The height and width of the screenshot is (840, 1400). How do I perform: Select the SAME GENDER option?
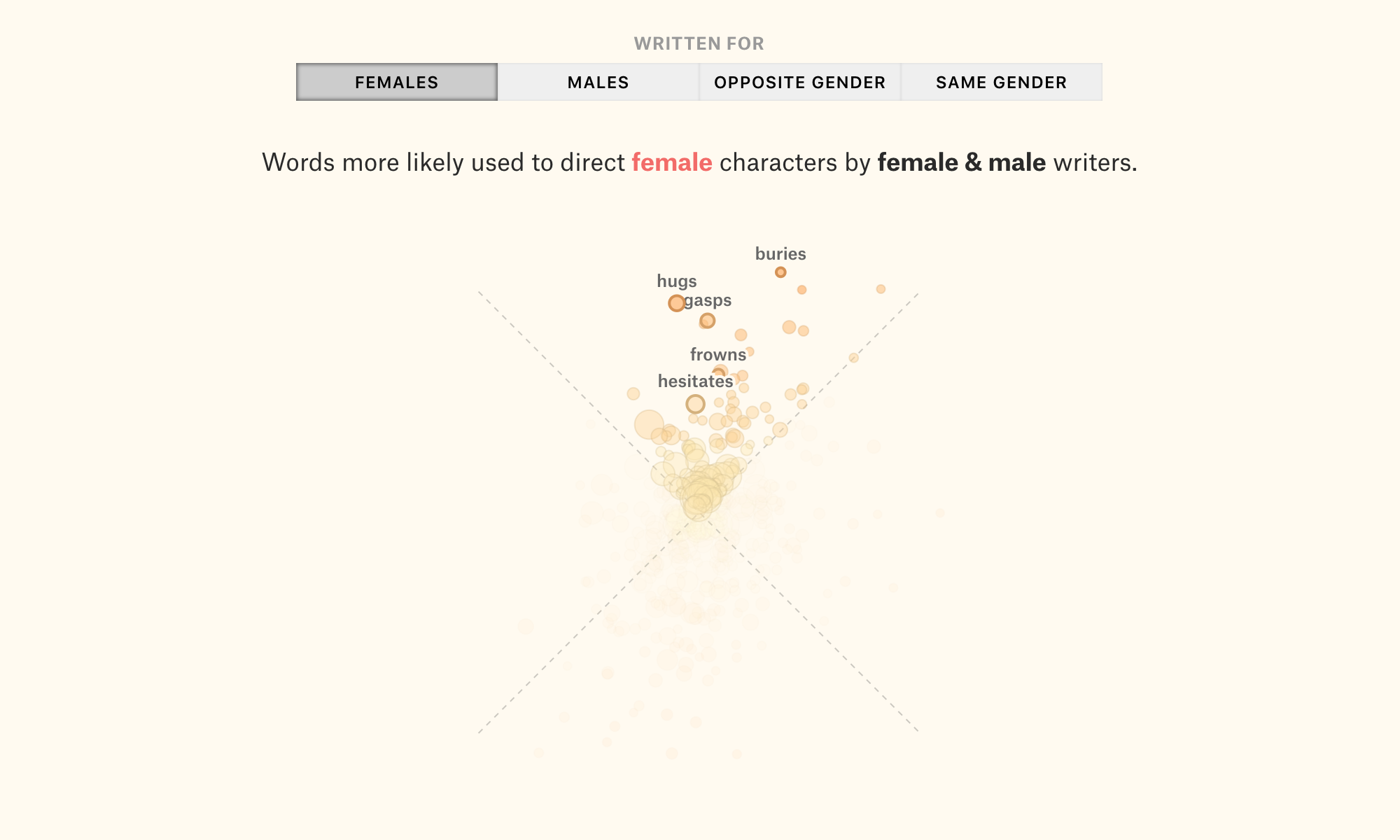click(x=1002, y=82)
